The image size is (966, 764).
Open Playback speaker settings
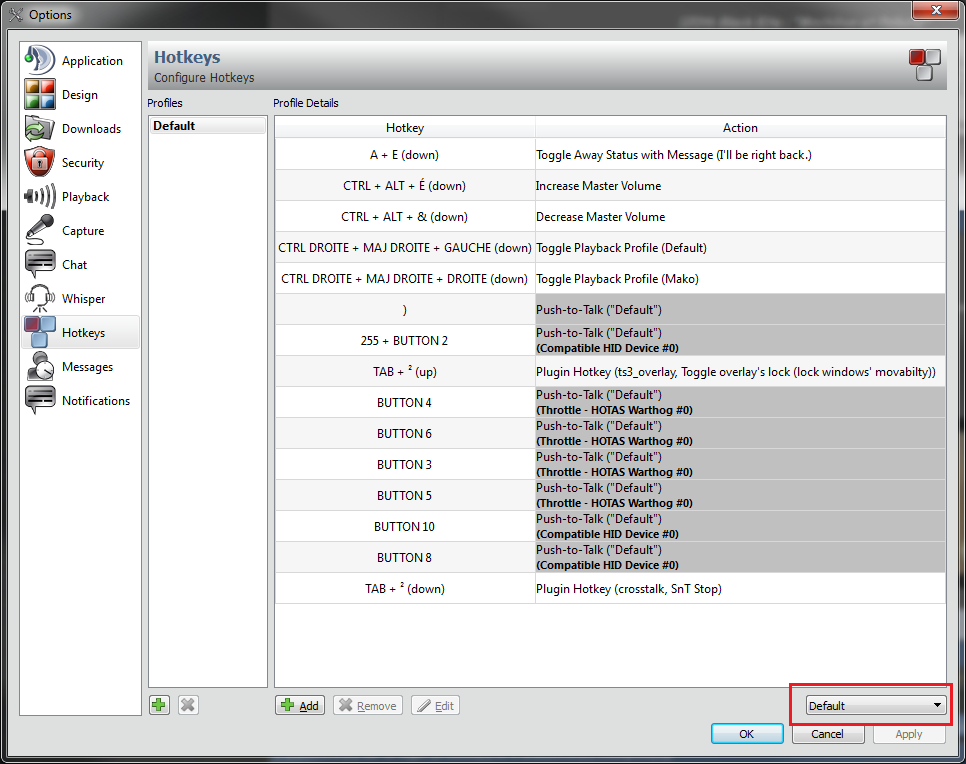[x=39, y=197]
